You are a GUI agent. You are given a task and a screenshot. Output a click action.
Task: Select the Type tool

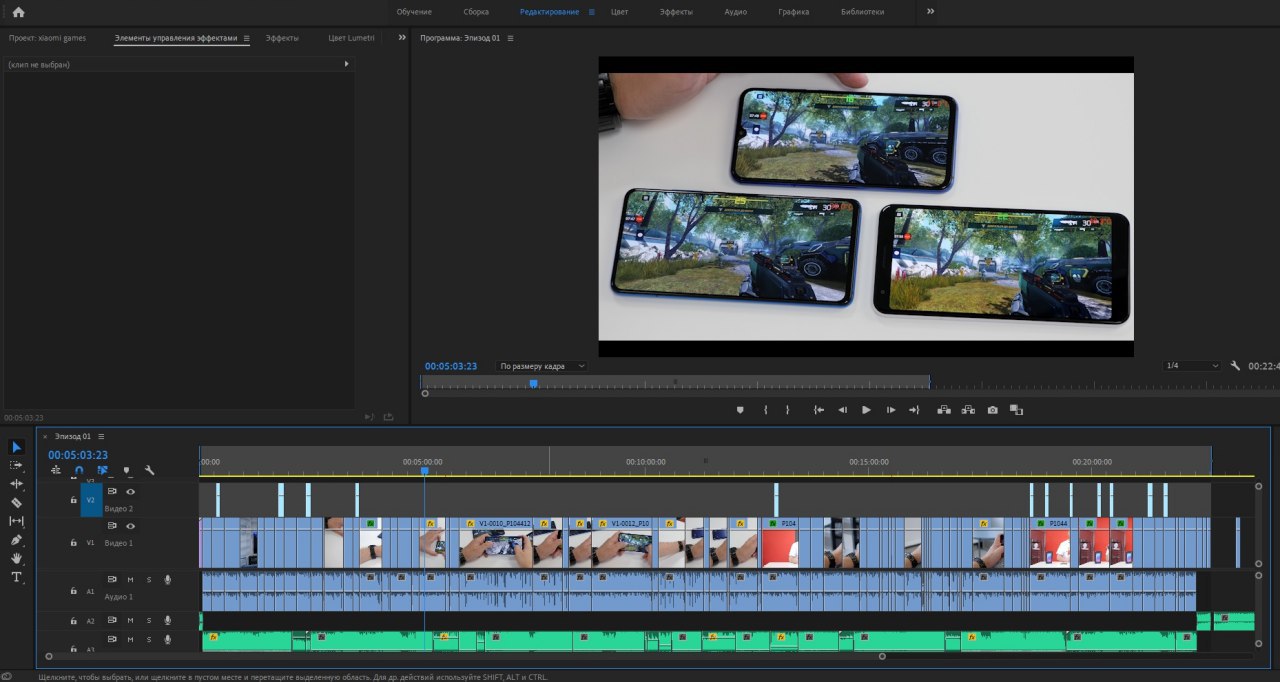point(16,577)
